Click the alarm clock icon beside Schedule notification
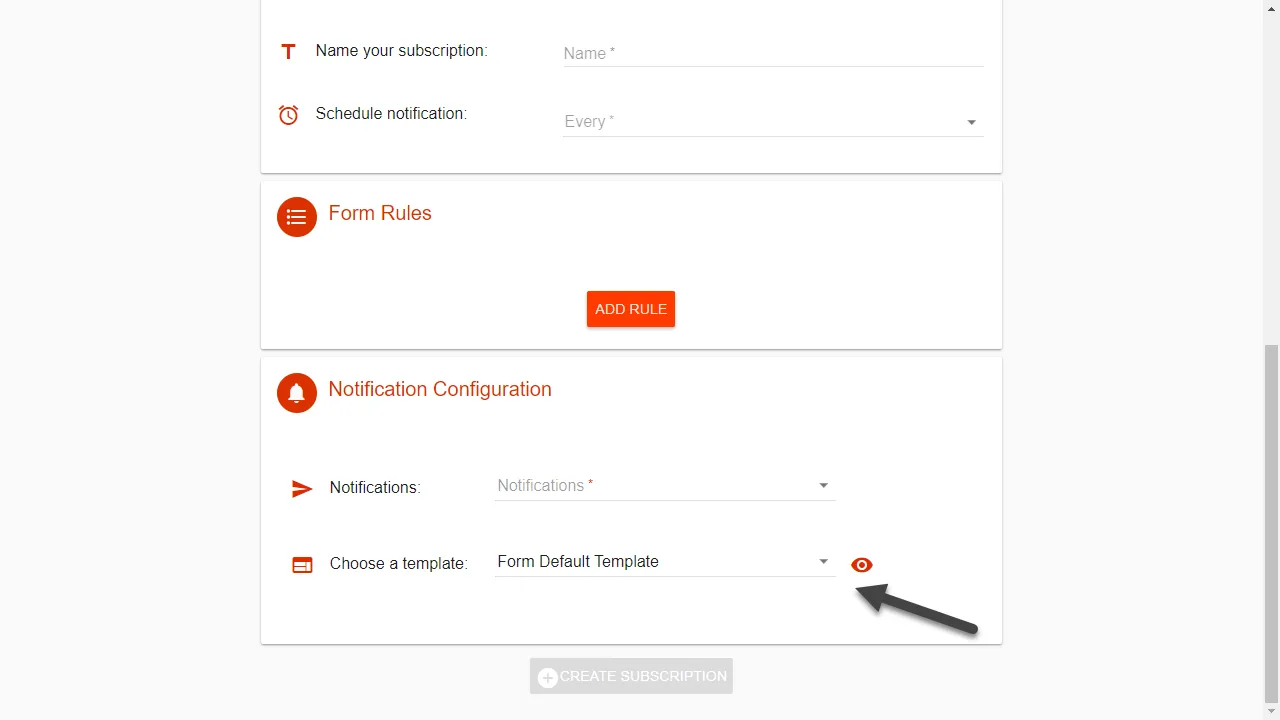The image size is (1280, 720). pyautogui.click(x=288, y=115)
